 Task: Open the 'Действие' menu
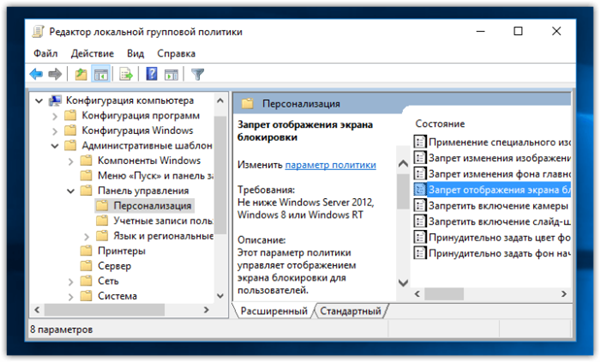click(x=92, y=54)
